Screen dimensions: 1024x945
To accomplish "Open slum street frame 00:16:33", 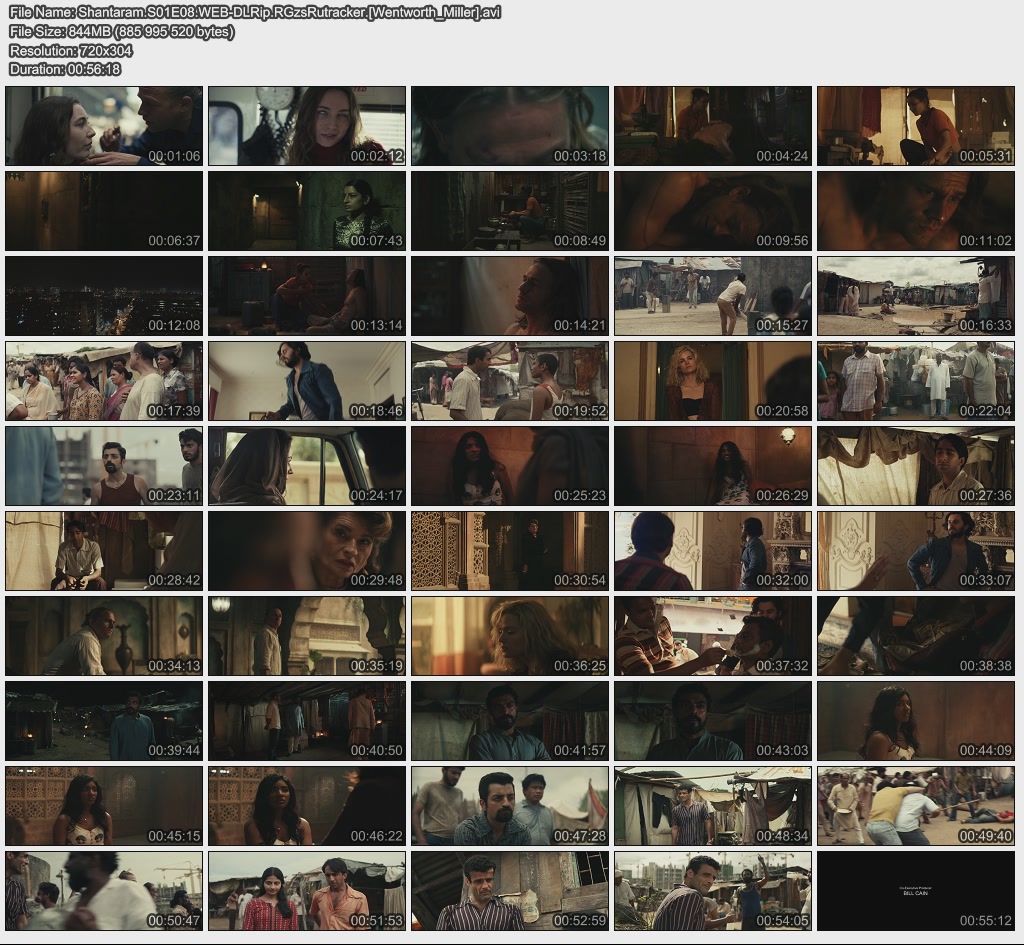I will (916, 296).
